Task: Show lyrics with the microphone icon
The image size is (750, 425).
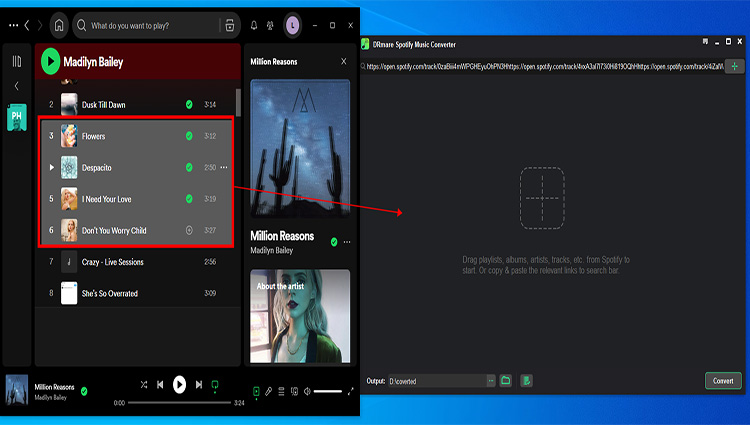Action: point(269,392)
